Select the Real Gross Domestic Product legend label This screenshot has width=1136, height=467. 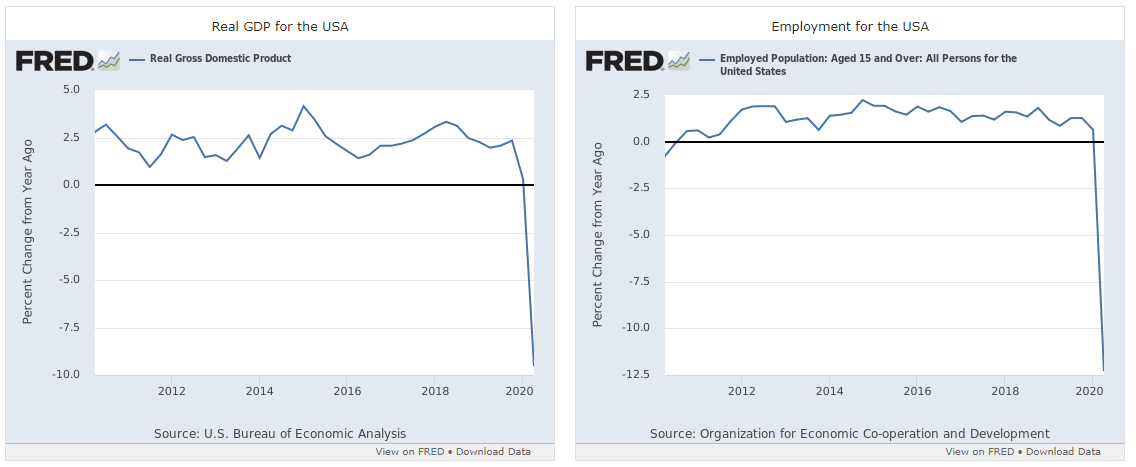220,59
